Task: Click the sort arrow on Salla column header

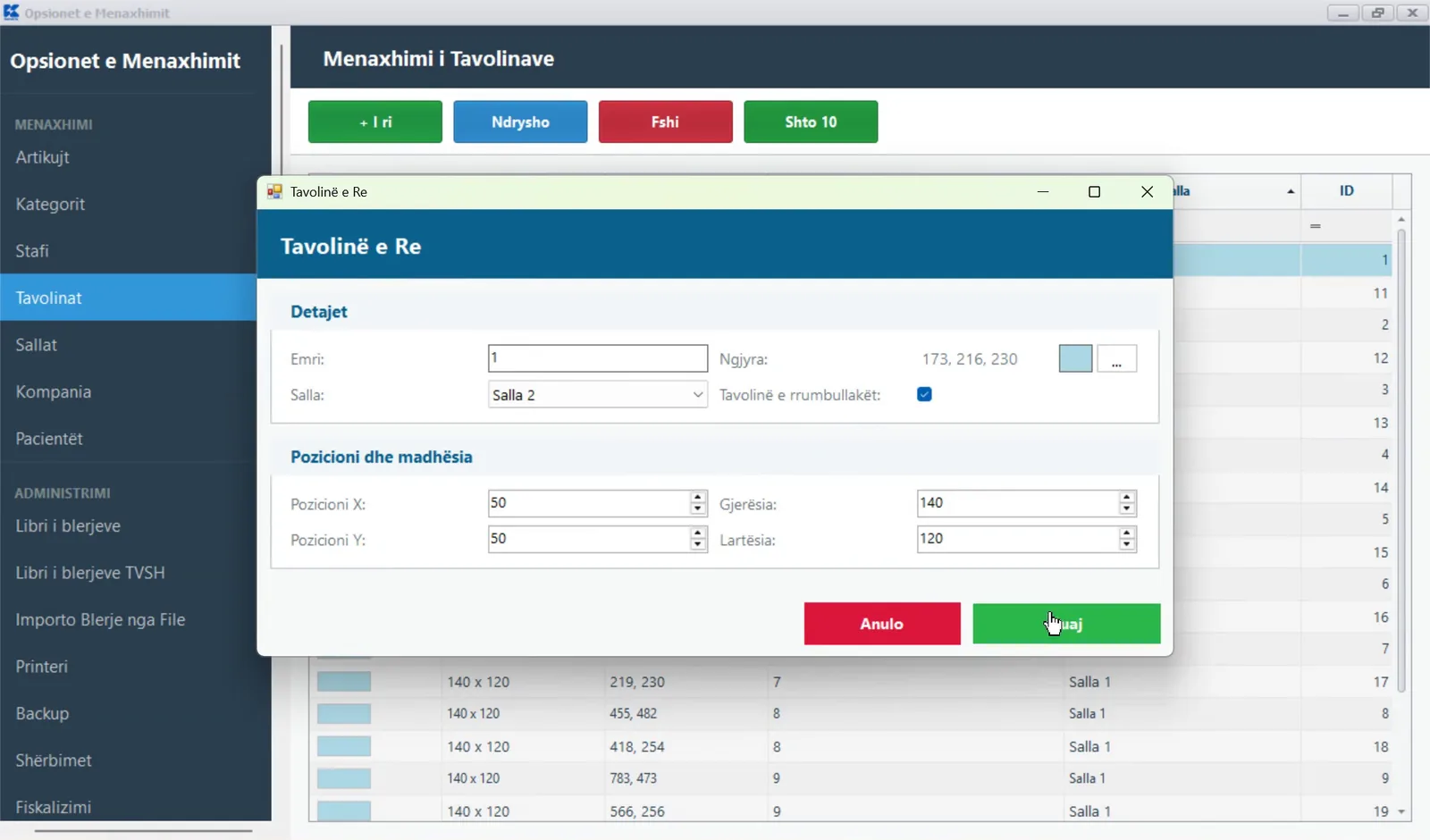Action: click(x=1291, y=192)
